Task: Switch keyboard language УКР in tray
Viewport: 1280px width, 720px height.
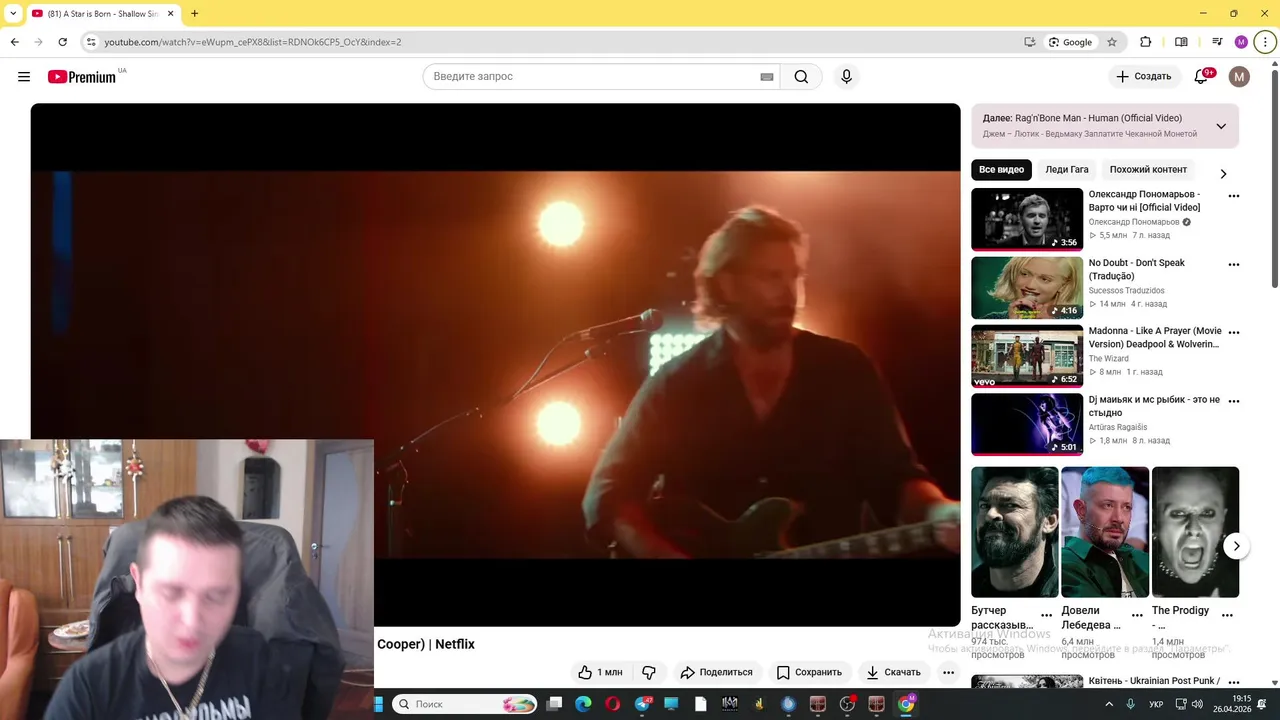Action: coord(1156,704)
